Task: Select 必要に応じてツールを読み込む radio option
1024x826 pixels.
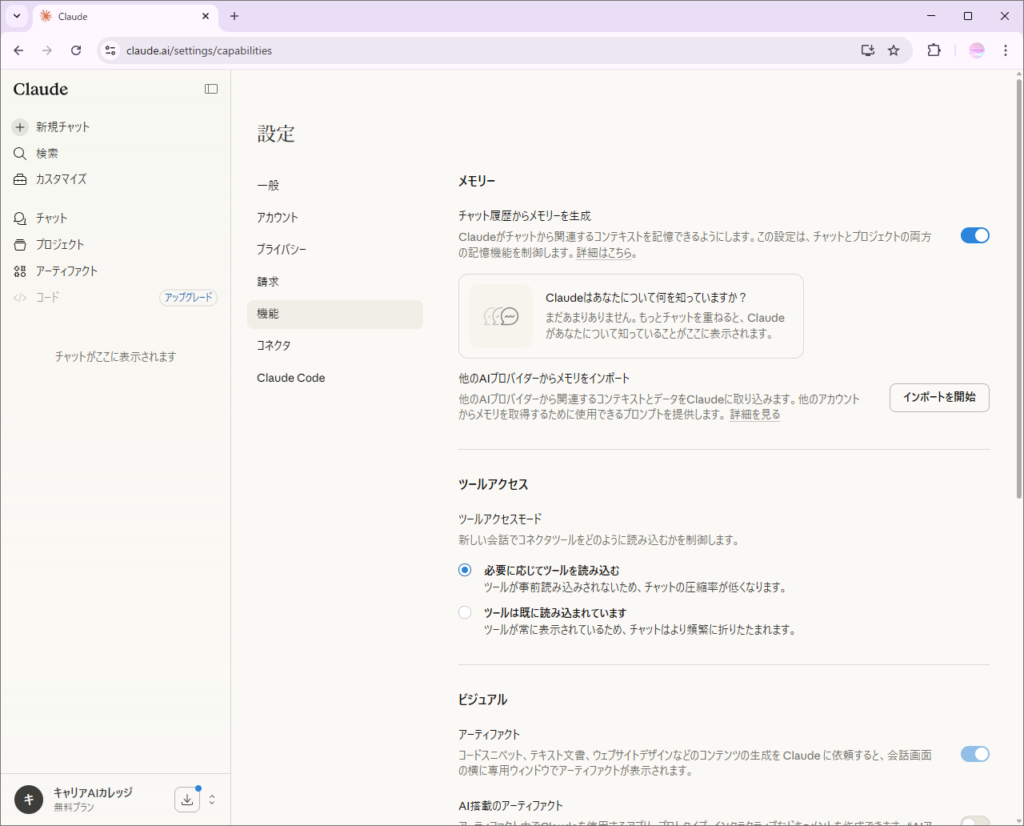Action: point(465,570)
